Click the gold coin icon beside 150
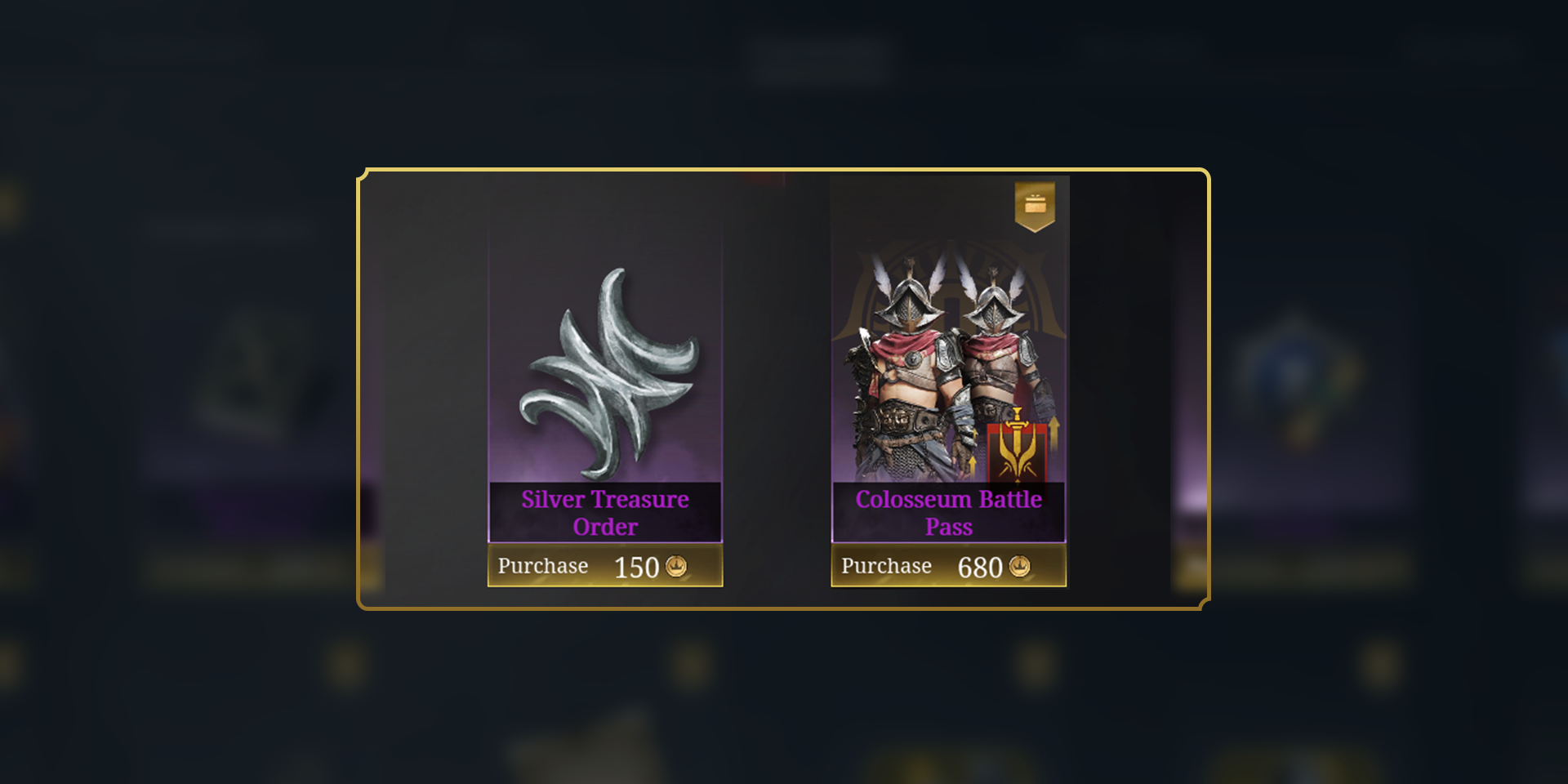 [676, 566]
